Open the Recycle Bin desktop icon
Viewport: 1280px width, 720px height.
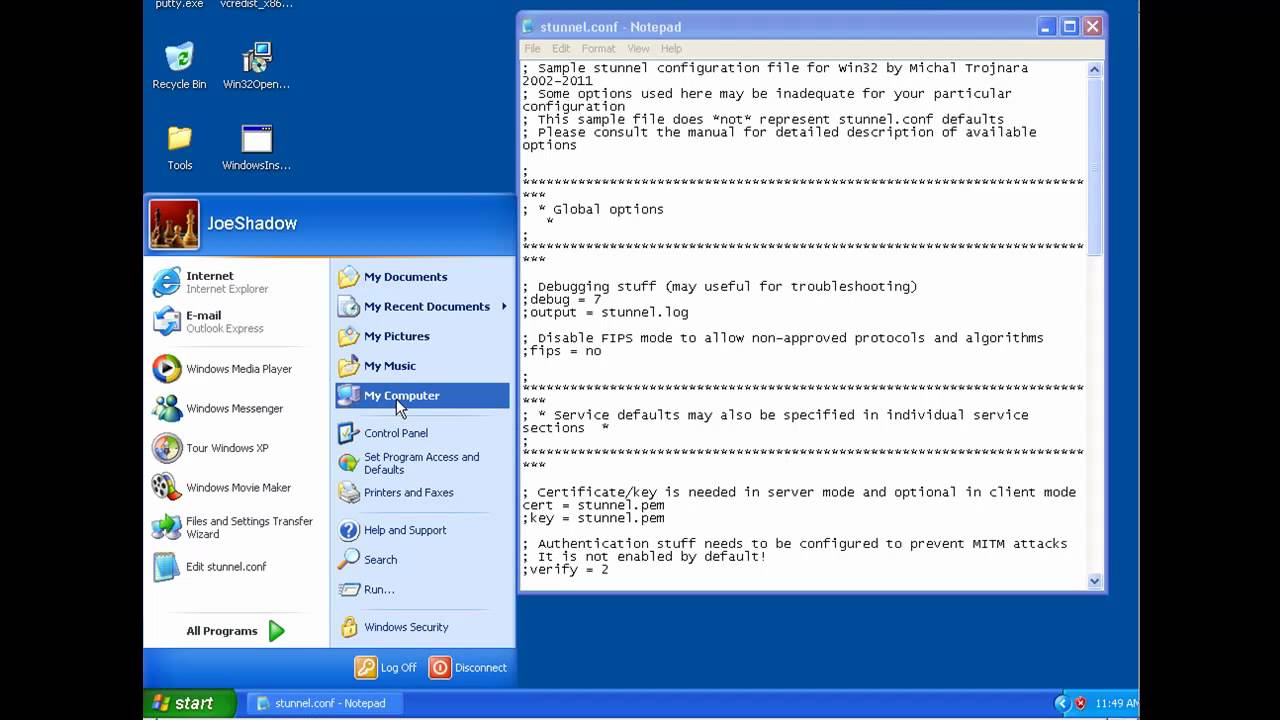179,66
